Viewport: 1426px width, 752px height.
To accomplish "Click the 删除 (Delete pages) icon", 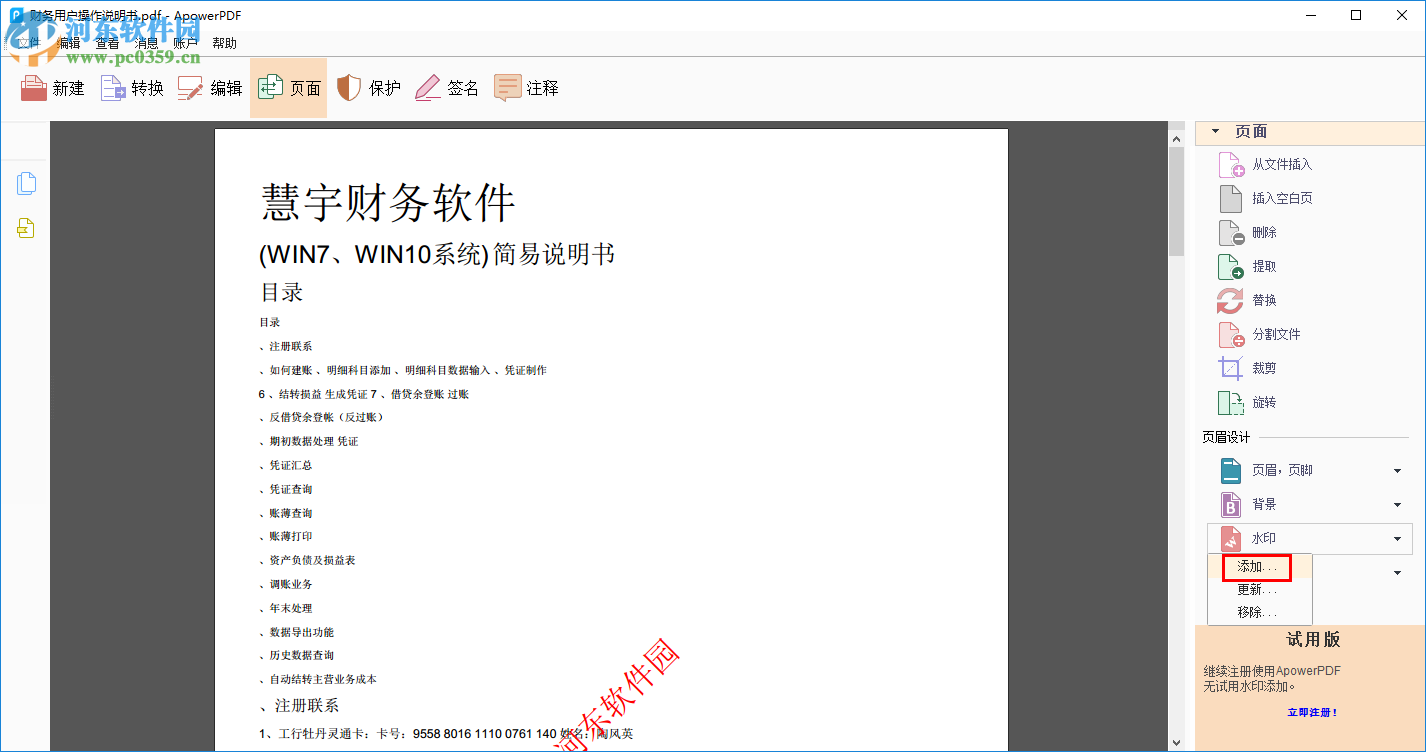I will (x=1230, y=231).
